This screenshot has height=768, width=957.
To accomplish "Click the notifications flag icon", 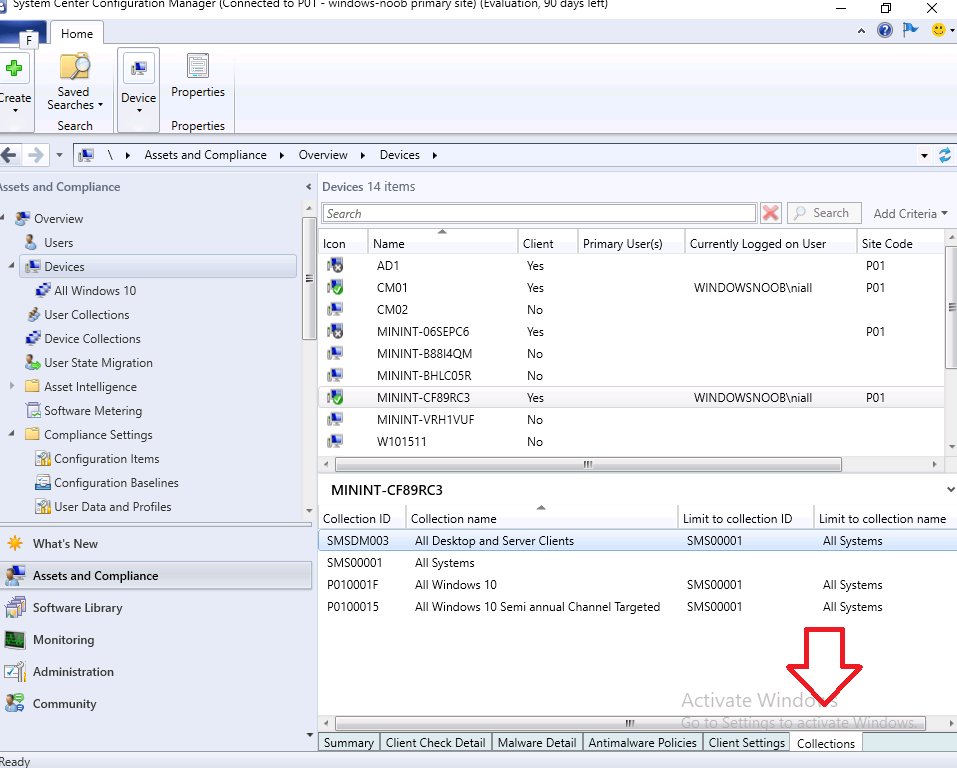I will (911, 29).
